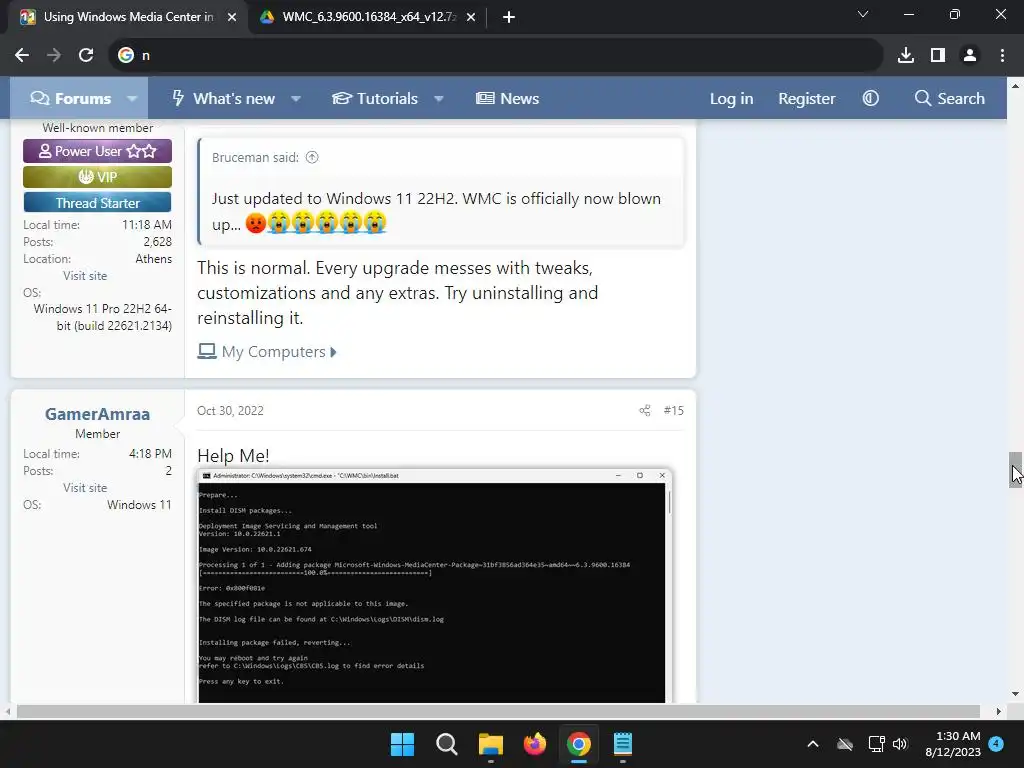Jump to Bruceman's quoted post arrow
This screenshot has height=768, width=1024.
coord(312,157)
